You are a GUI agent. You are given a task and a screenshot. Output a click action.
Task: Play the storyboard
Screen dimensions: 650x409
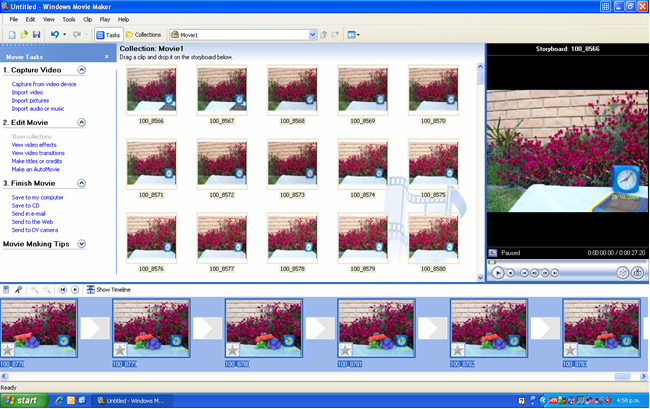pos(75,290)
